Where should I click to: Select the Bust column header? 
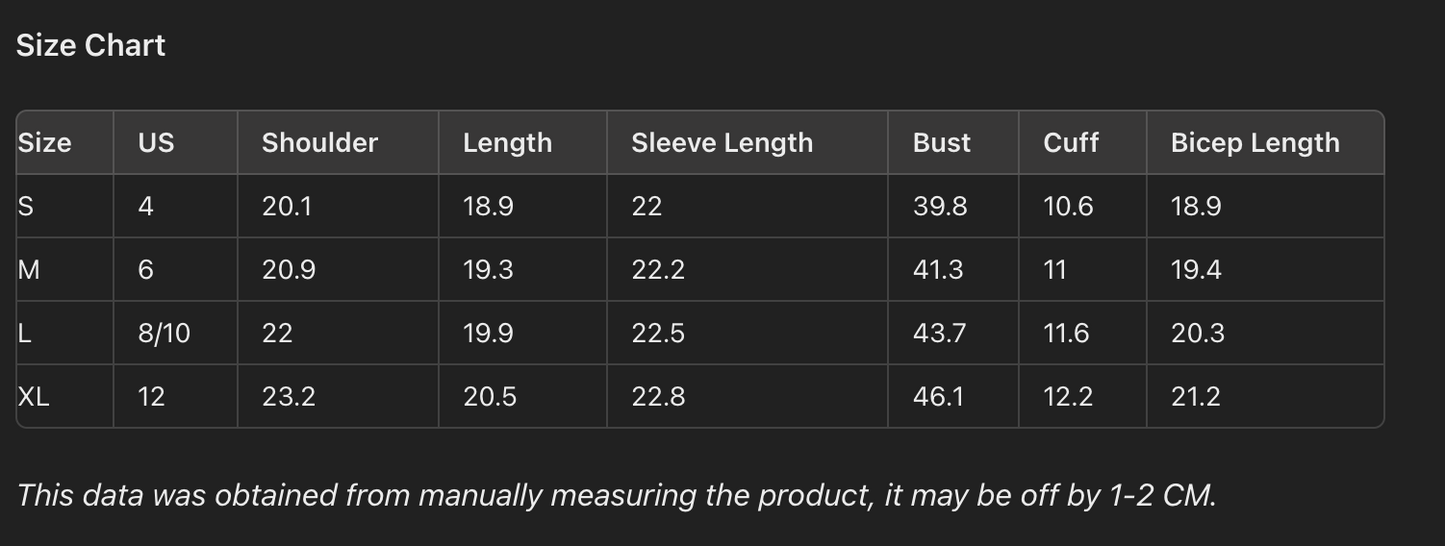click(x=941, y=143)
